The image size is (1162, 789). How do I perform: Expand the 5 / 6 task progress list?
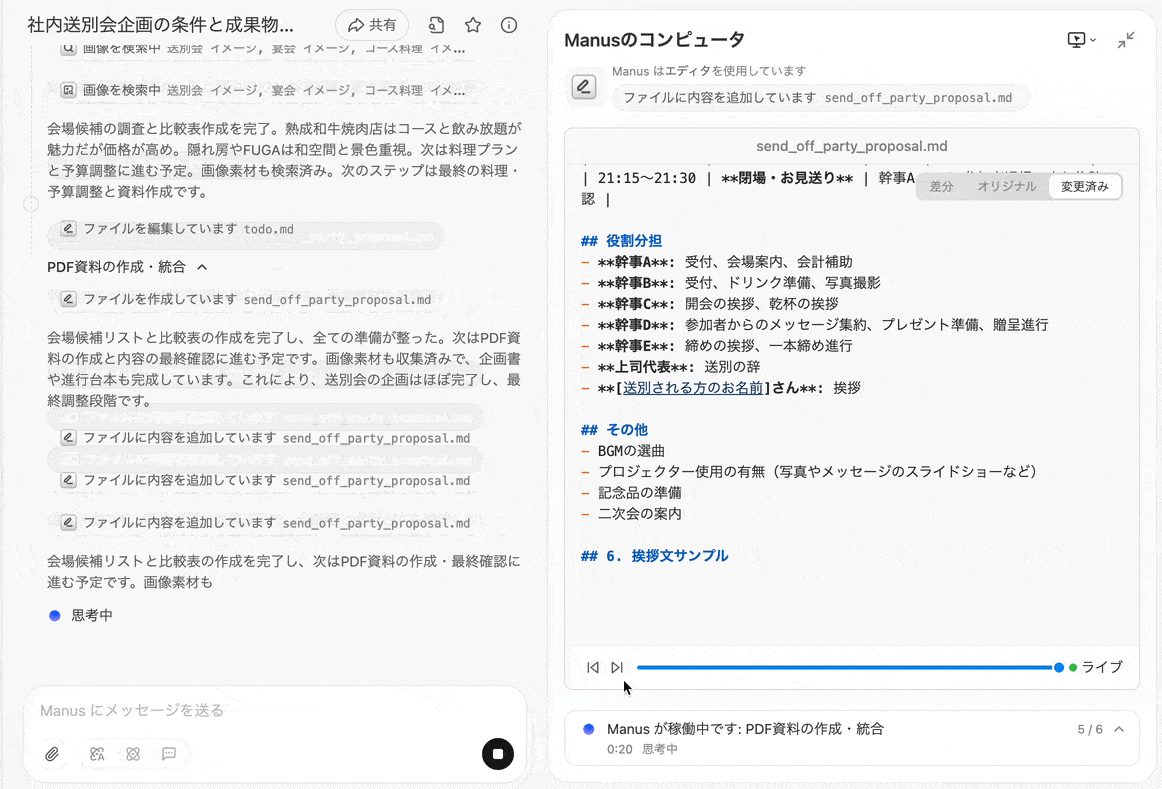click(x=1119, y=729)
